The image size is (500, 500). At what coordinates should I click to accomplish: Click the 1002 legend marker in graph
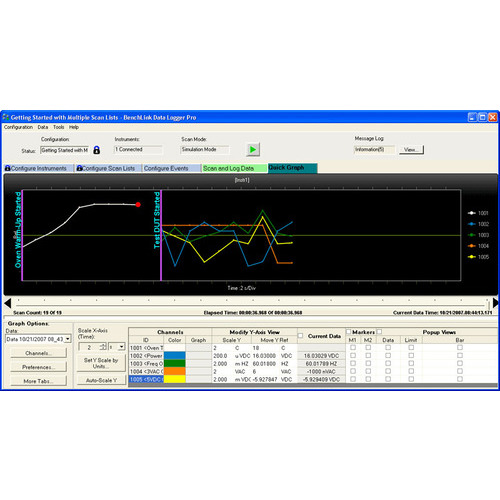(472, 224)
